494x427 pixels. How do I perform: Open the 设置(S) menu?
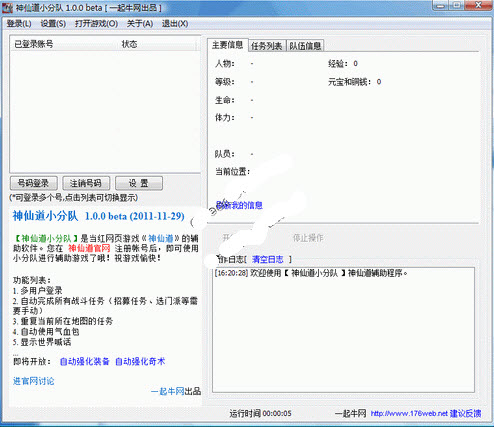point(53,24)
